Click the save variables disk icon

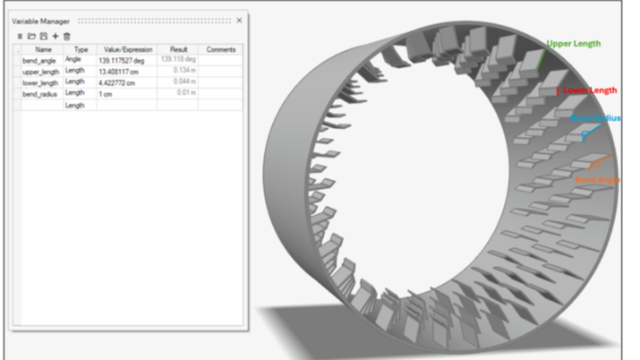click(x=44, y=36)
